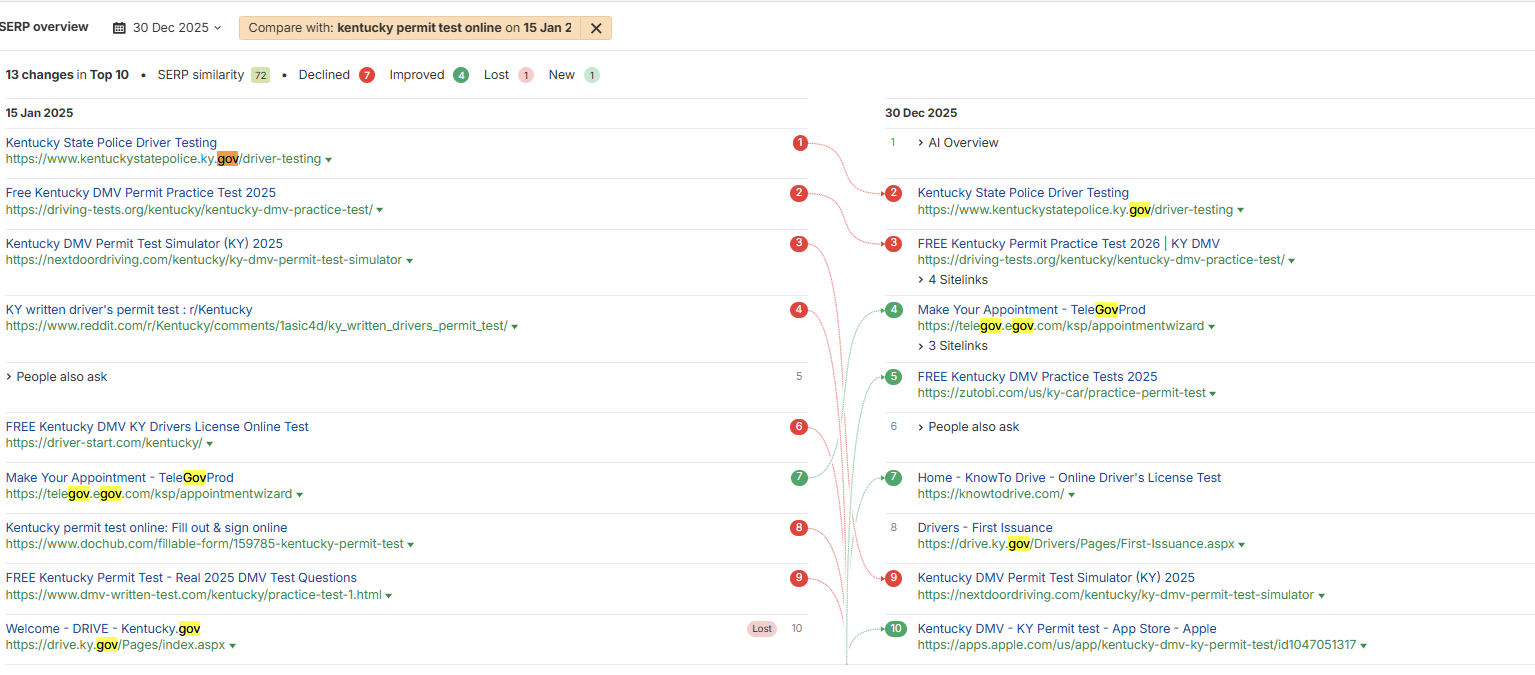
Task: Open FREE Kentucky Permit Practice Test 2026 KY DMV
Action: (1069, 244)
